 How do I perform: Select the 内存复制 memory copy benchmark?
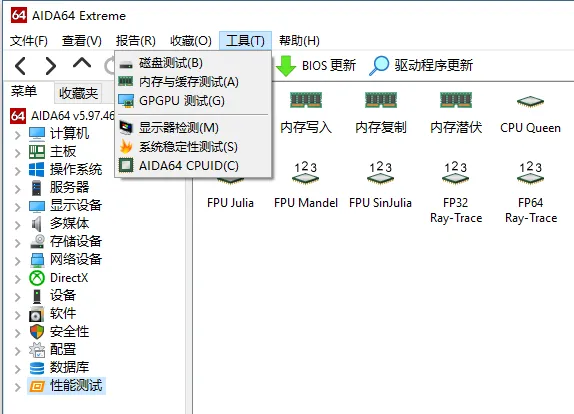tap(381, 100)
